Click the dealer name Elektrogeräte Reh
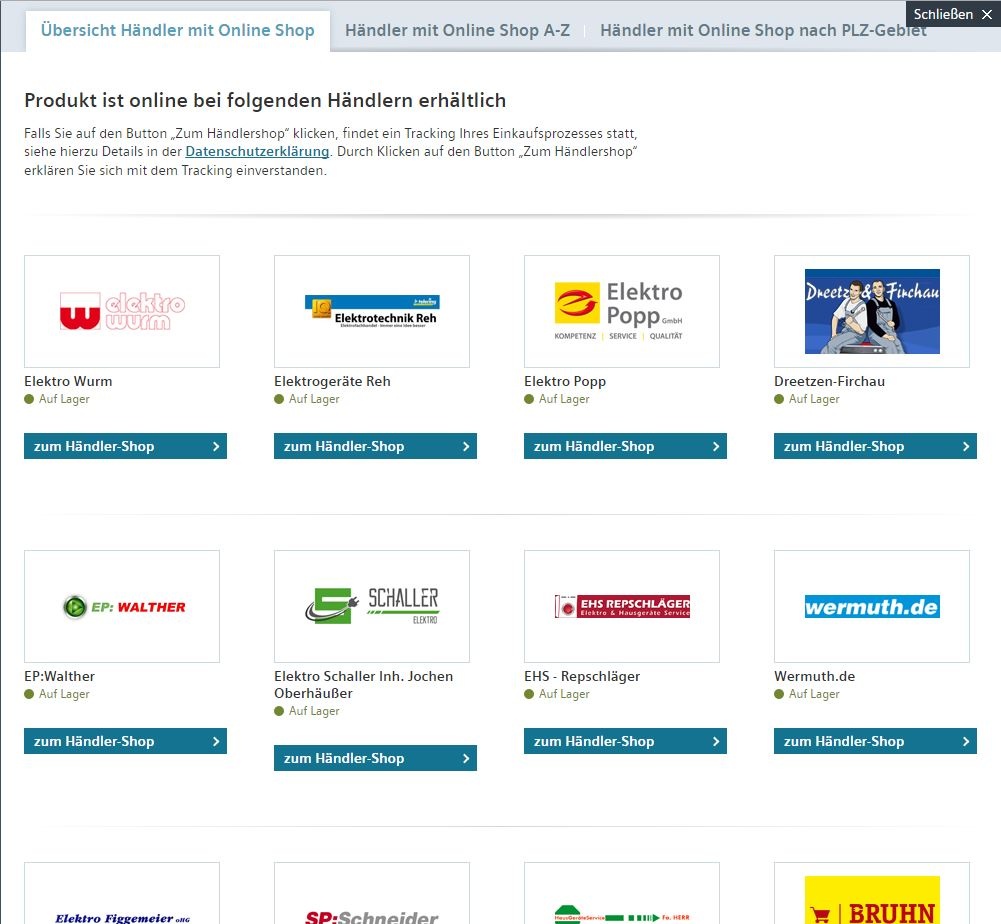Screen dimensions: 1001x924 point(332,381)
